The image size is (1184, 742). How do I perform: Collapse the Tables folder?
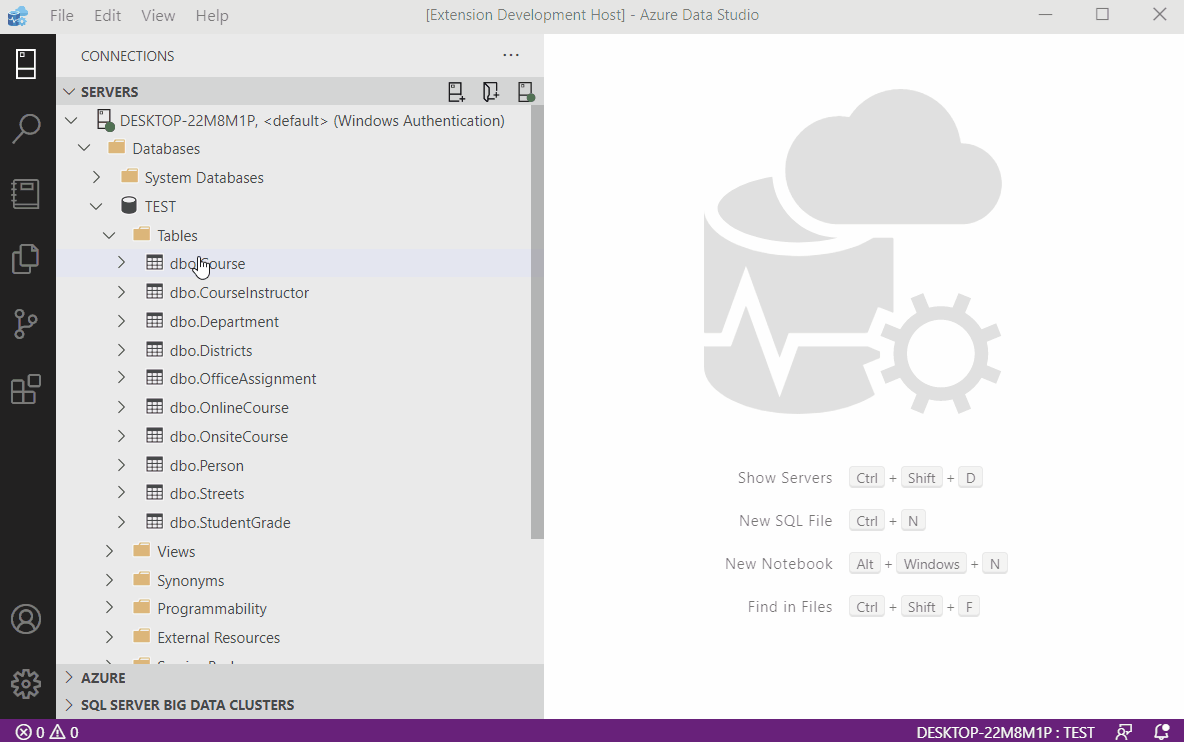click(x=109, y=236)
